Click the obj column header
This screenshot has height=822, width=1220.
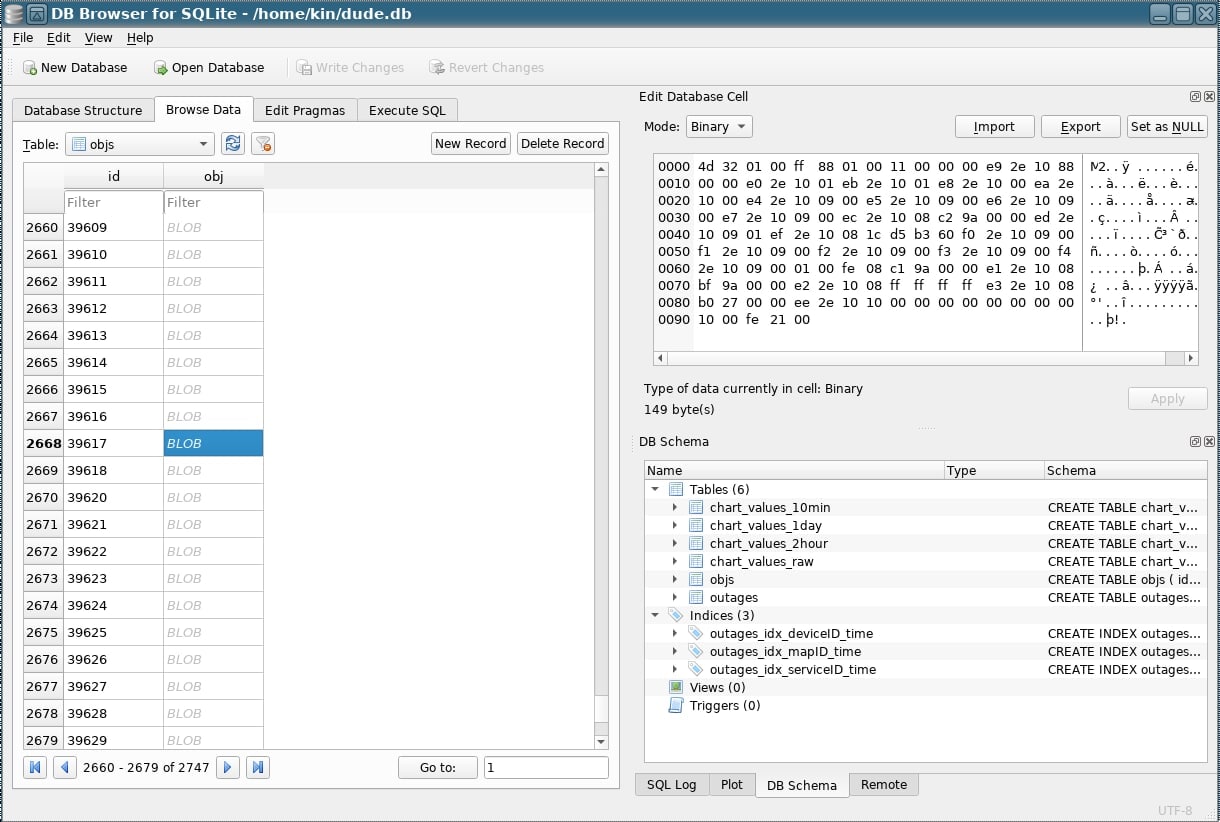214,176
